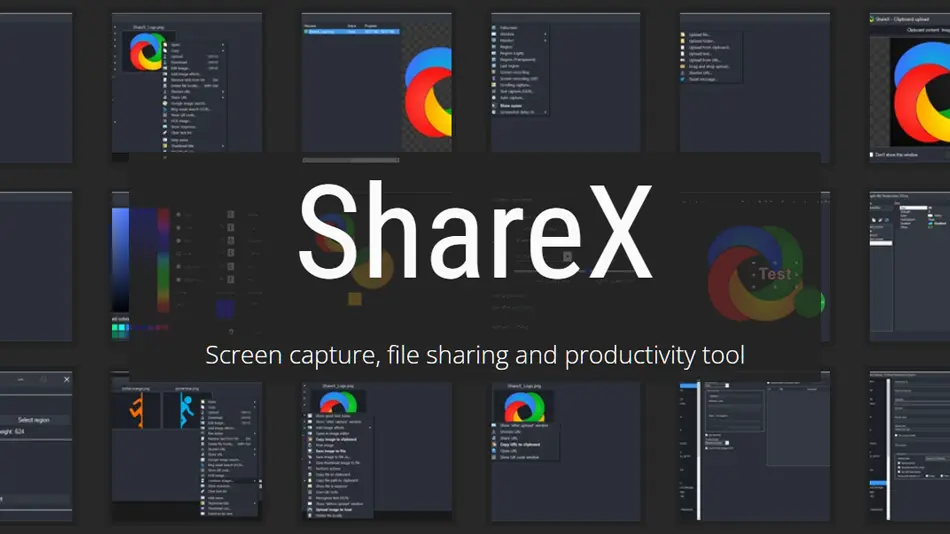The image size is (950, 534).
Task: Select Text capture (OCR) menu entry
Action: click(517, 92)
